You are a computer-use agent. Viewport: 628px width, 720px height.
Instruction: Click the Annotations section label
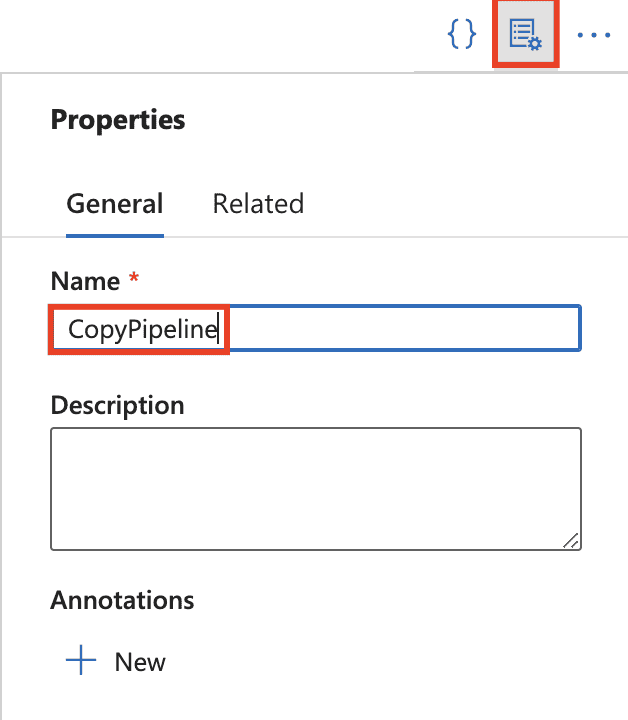(122, 600)
